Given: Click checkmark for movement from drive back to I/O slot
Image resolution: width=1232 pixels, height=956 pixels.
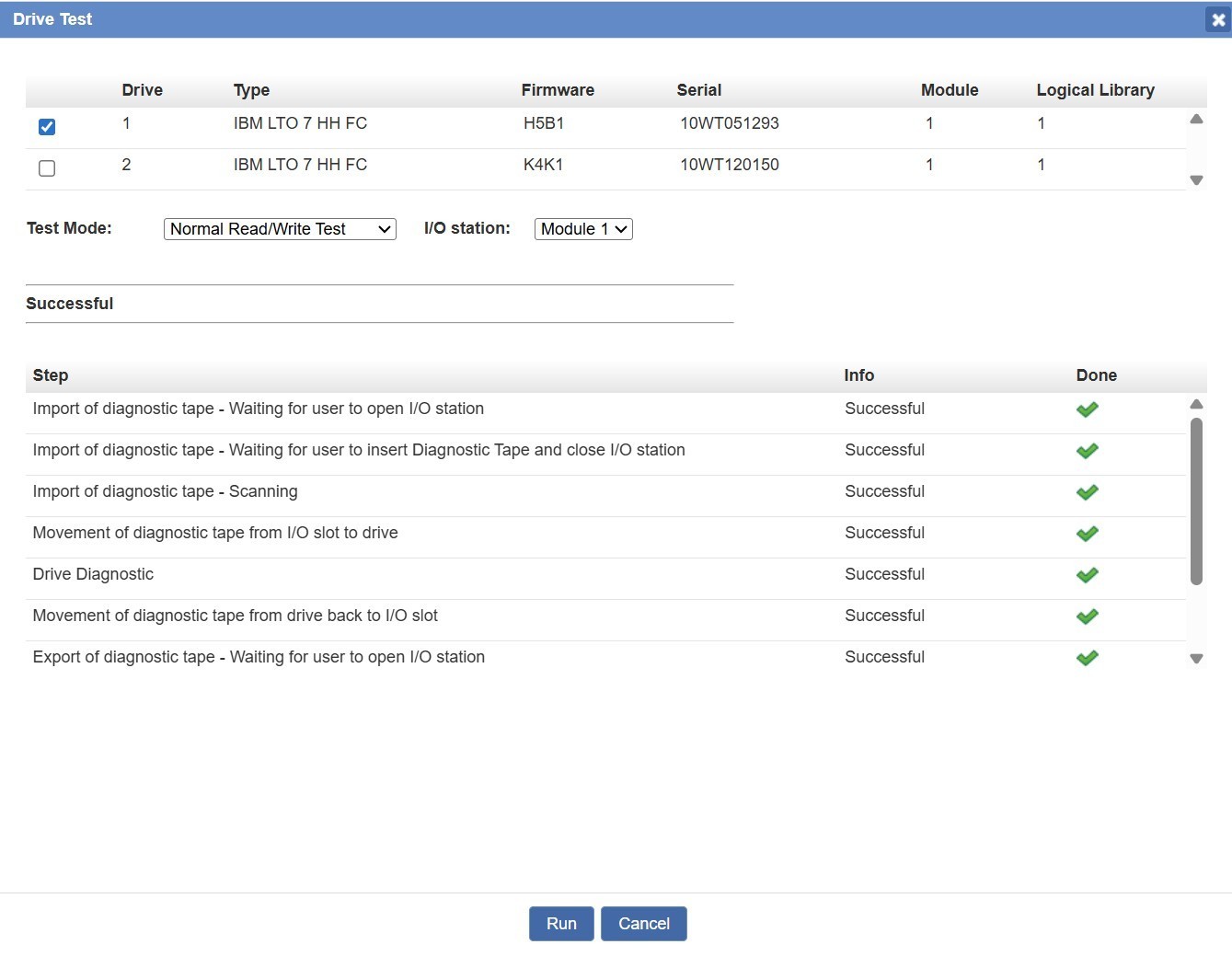Looking at the screenshot, I should (x=1087, y=616).
